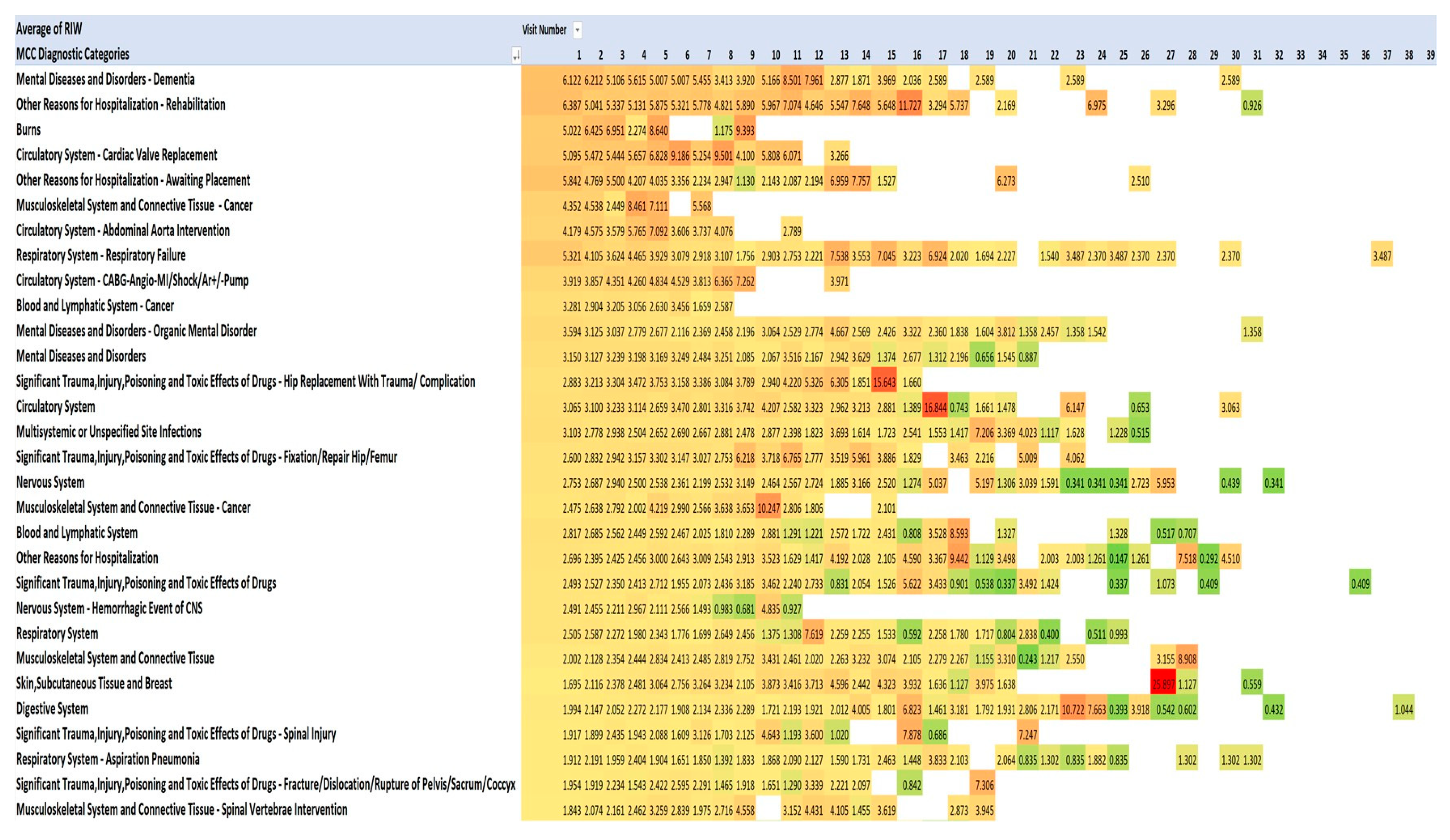Click the Visit Number field label
The height and width of the screenshot is (840, 1450).
click(x=544, y=30)
